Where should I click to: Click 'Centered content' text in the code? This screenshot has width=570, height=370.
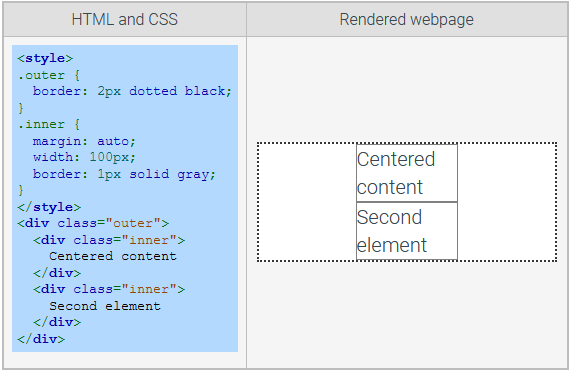click(113, 256)
